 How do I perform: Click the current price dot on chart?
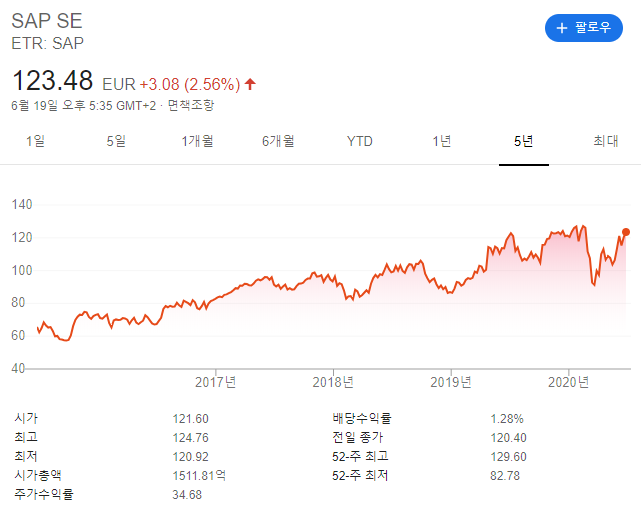coord(626,232)
